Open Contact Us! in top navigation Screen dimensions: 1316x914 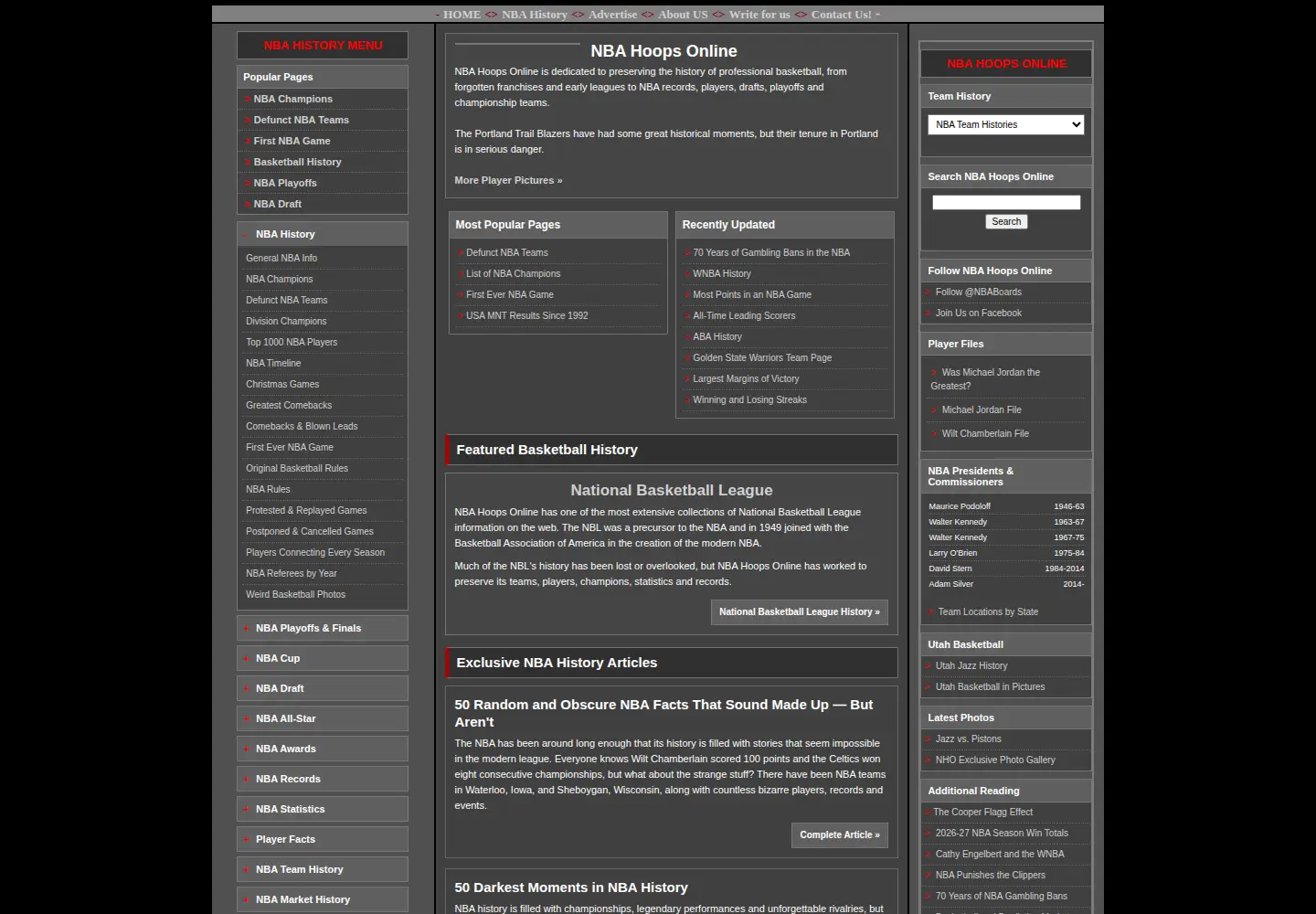pyautogui.click(x=841, y=15)
